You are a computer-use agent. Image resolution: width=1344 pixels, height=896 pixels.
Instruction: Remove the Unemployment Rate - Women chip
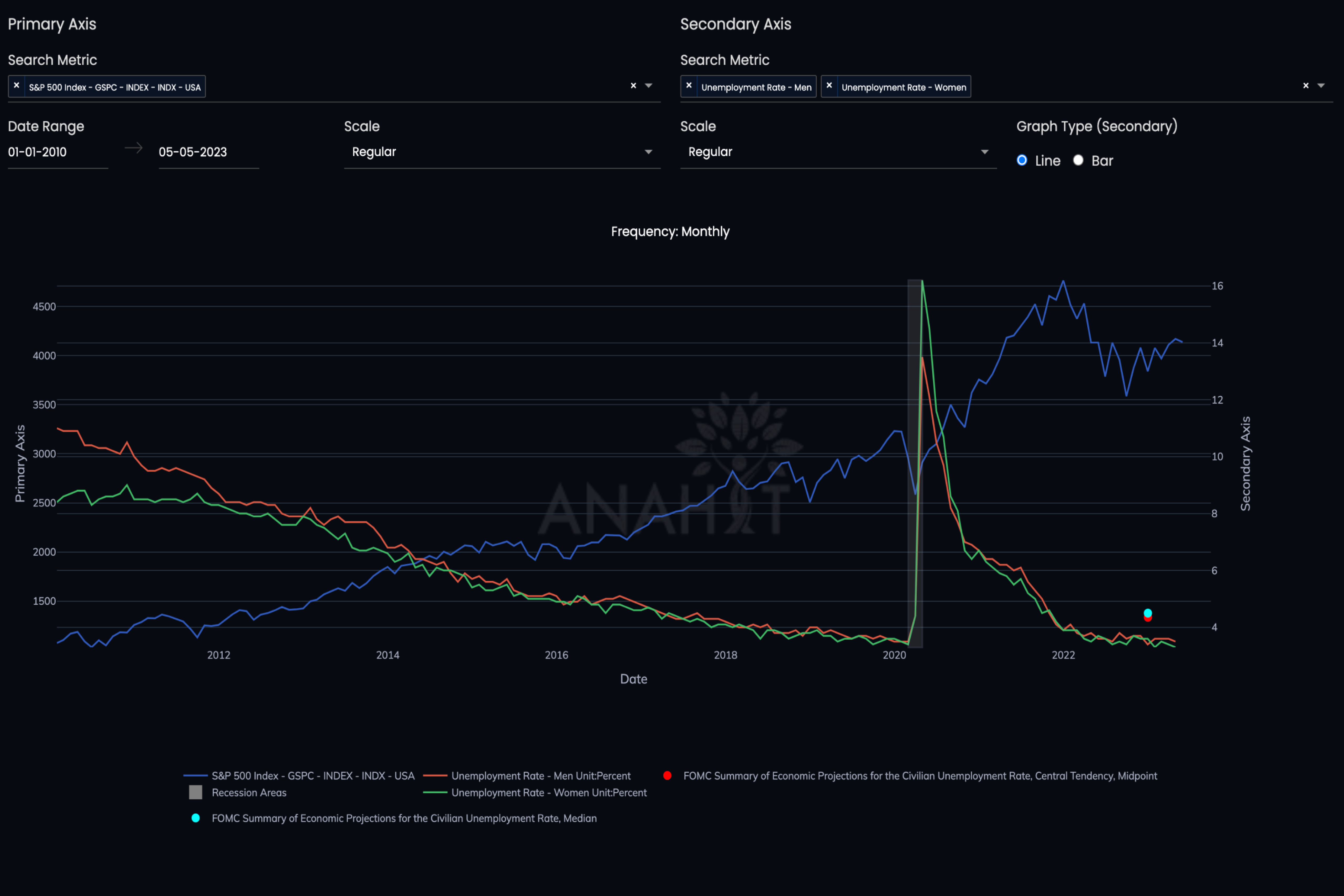830,86
